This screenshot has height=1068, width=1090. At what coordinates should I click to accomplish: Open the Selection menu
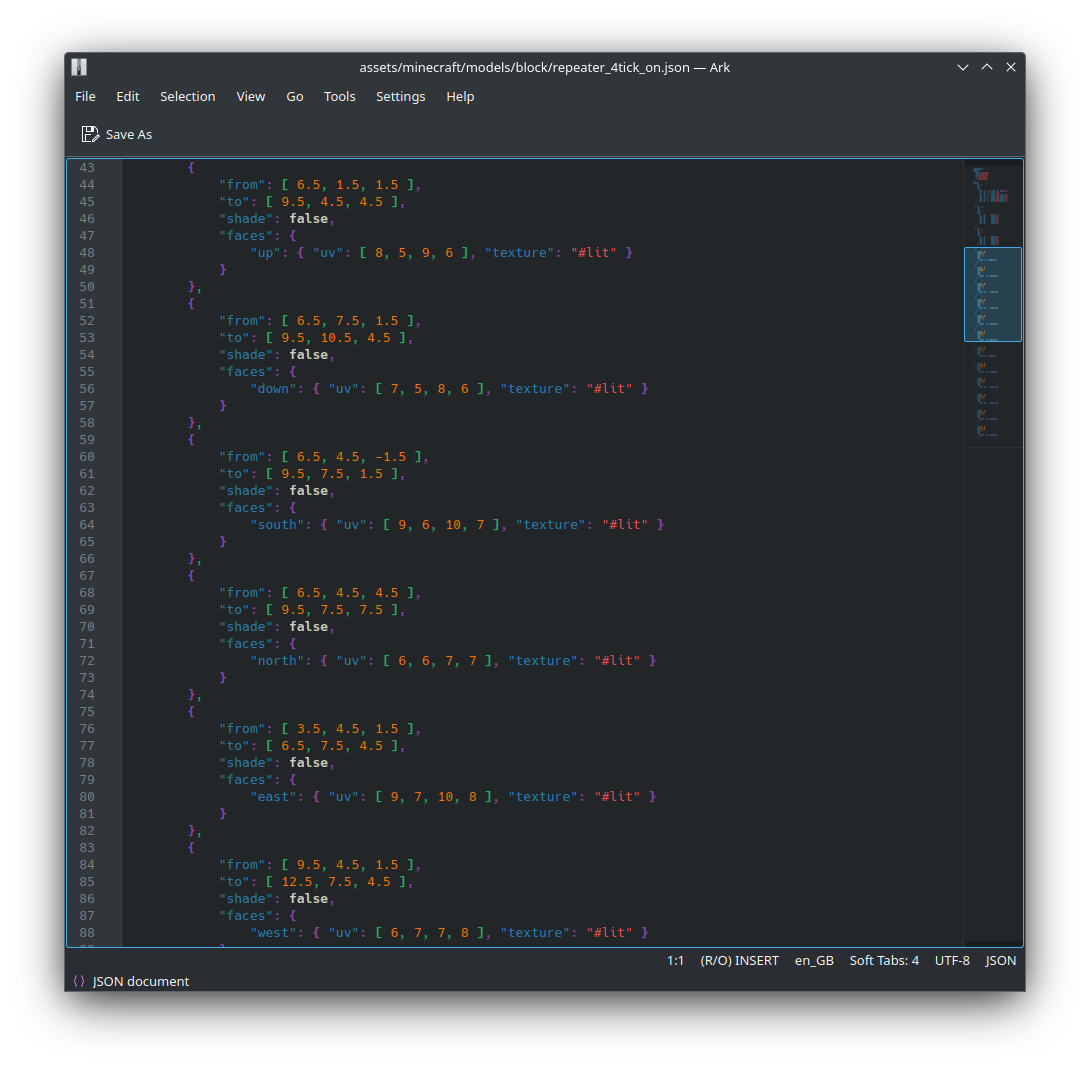(x=188, y=97)
